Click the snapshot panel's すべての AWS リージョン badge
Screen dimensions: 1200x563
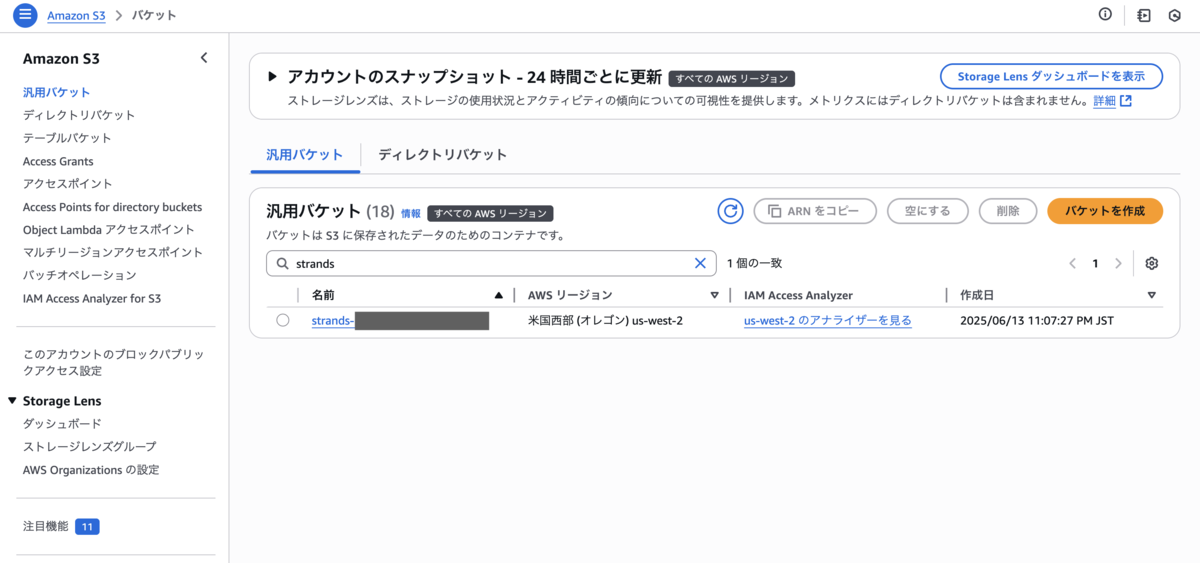(x=731, y=78)
